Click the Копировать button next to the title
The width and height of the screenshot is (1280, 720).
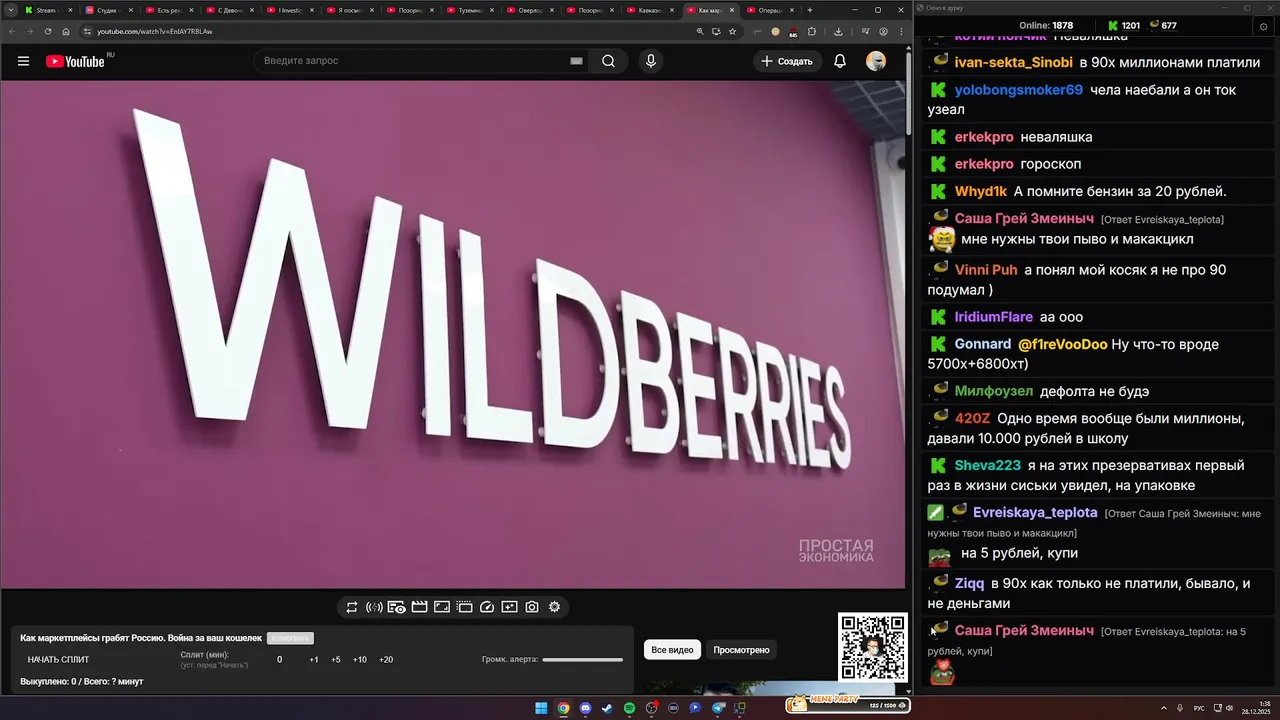click(290, 638)
